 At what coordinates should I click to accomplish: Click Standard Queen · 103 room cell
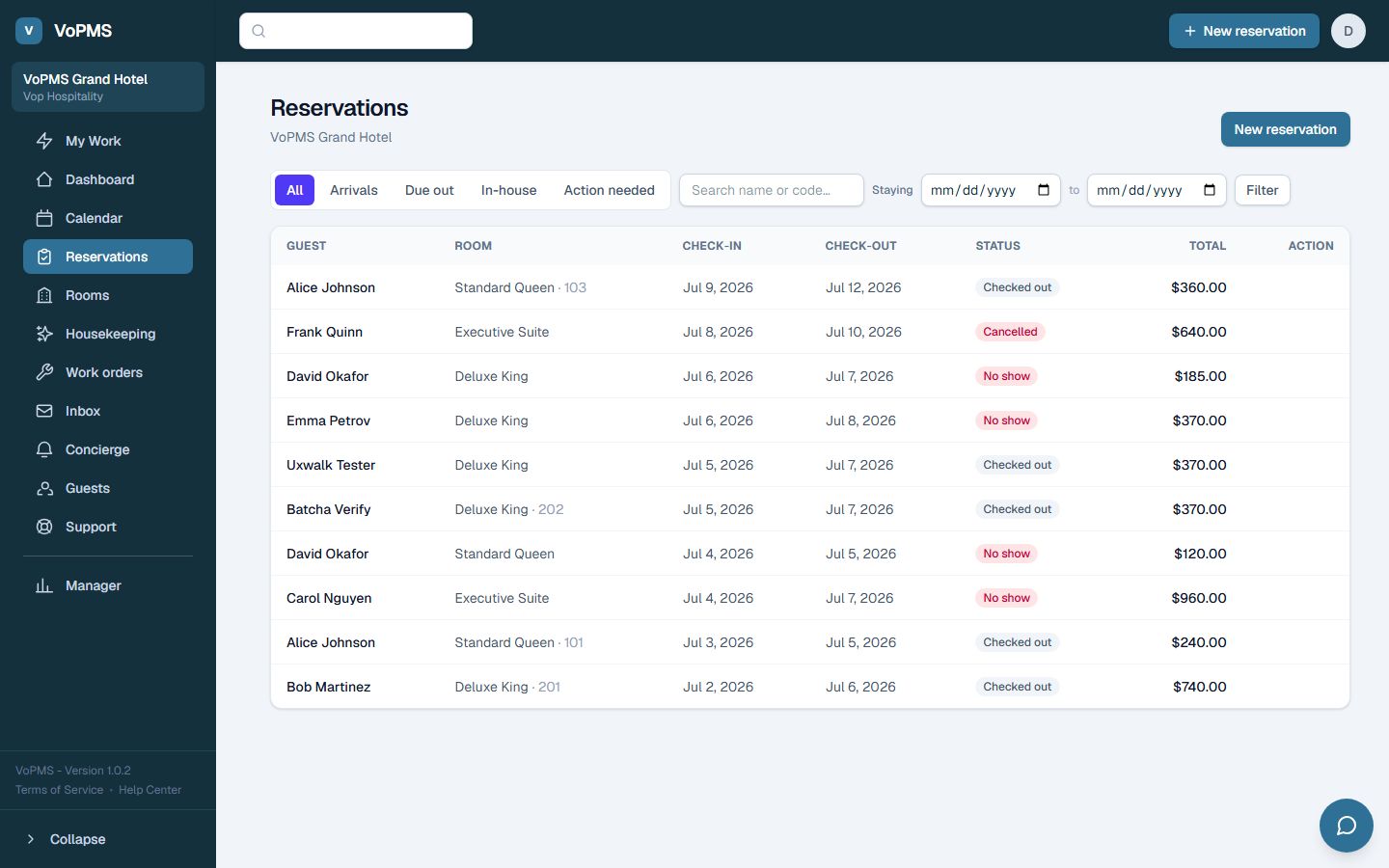521,287
